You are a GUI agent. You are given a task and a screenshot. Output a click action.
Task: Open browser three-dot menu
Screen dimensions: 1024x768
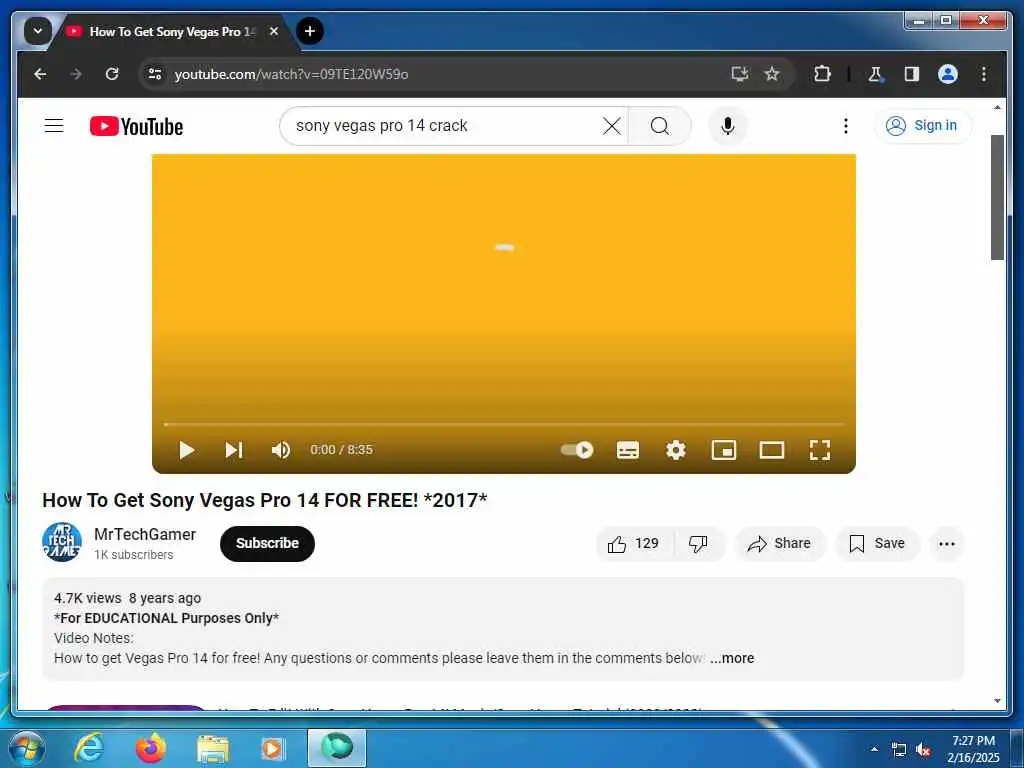(984, 74)
